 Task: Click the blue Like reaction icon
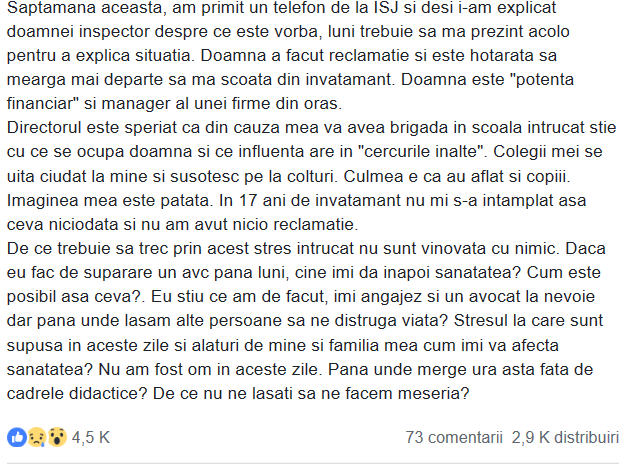point(17,437)
